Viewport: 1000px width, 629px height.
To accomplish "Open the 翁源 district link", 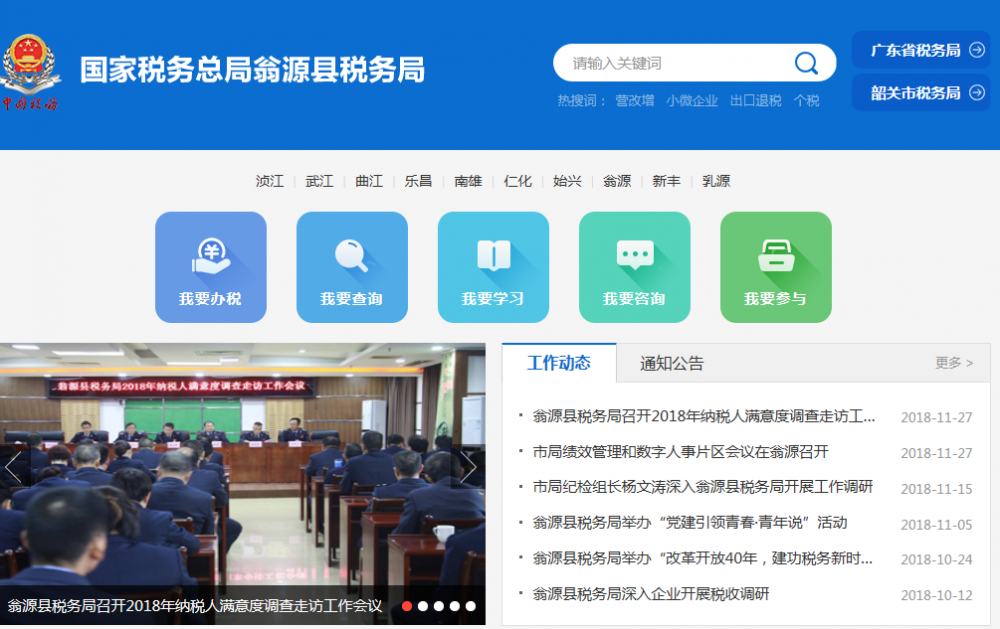I will click(616, 183).
